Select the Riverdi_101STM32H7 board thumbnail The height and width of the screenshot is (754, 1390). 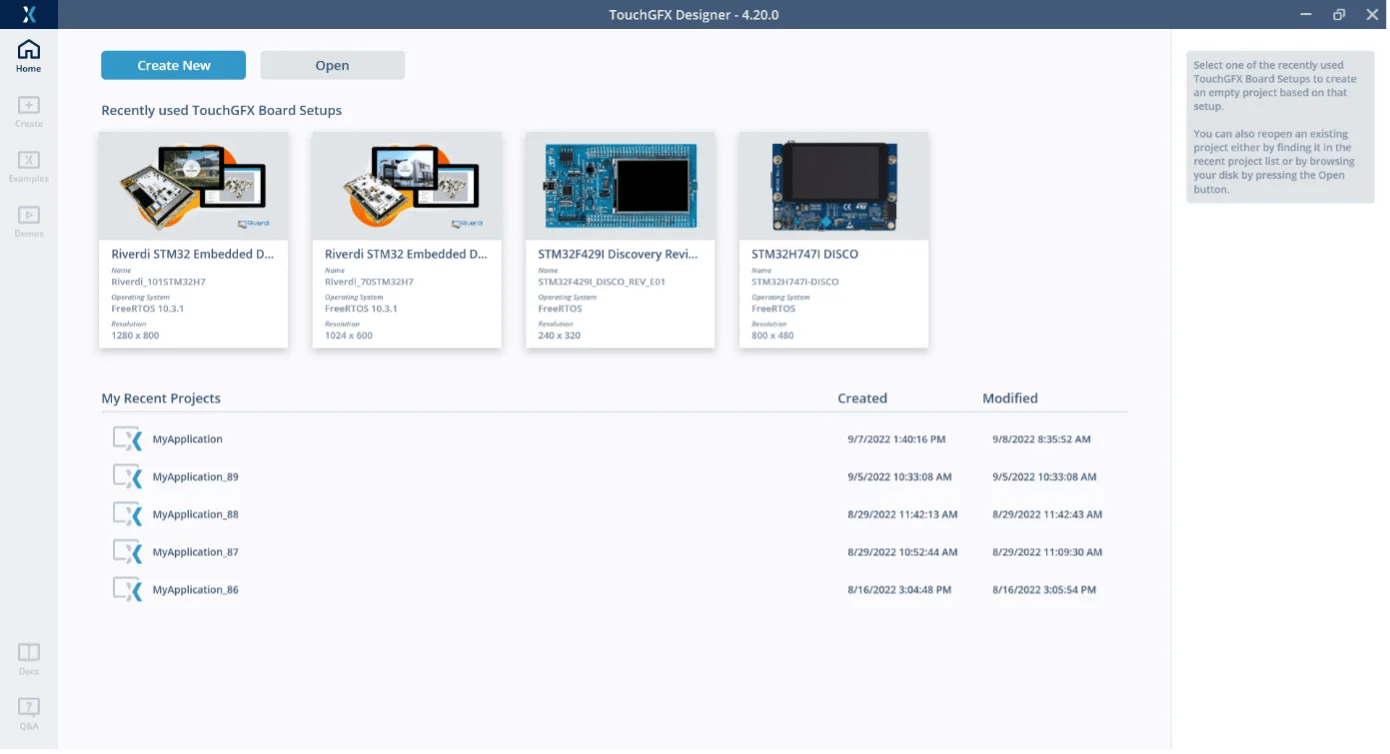194,186
